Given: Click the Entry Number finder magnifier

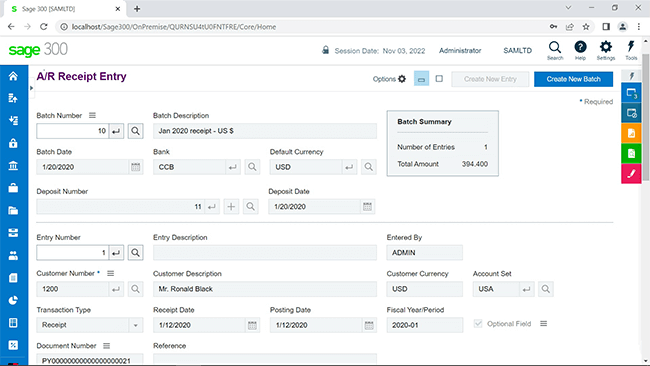Looking at the screenshot, I should [136, 252].
